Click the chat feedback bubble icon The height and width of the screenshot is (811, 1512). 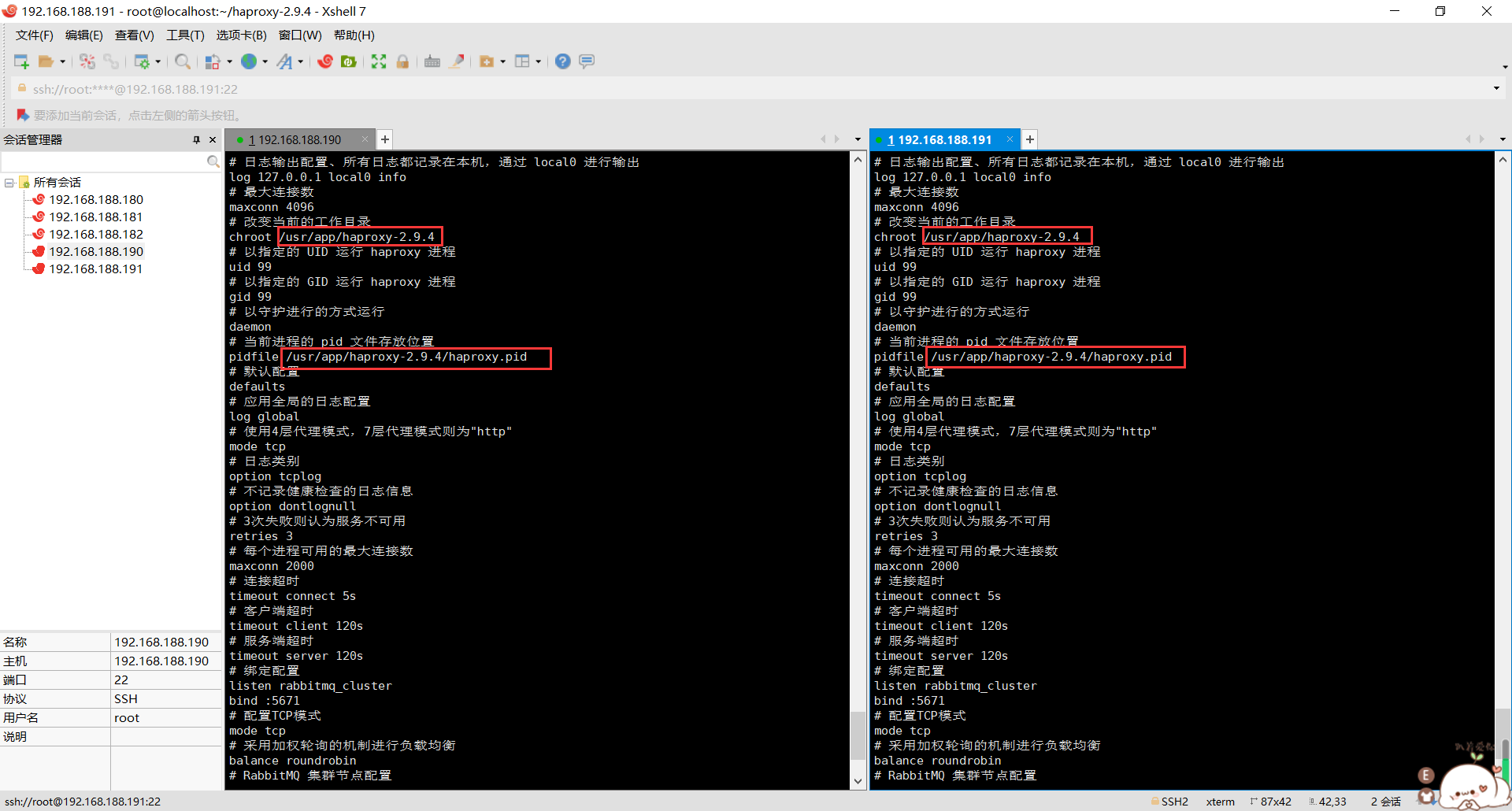[x=587, y=61]
